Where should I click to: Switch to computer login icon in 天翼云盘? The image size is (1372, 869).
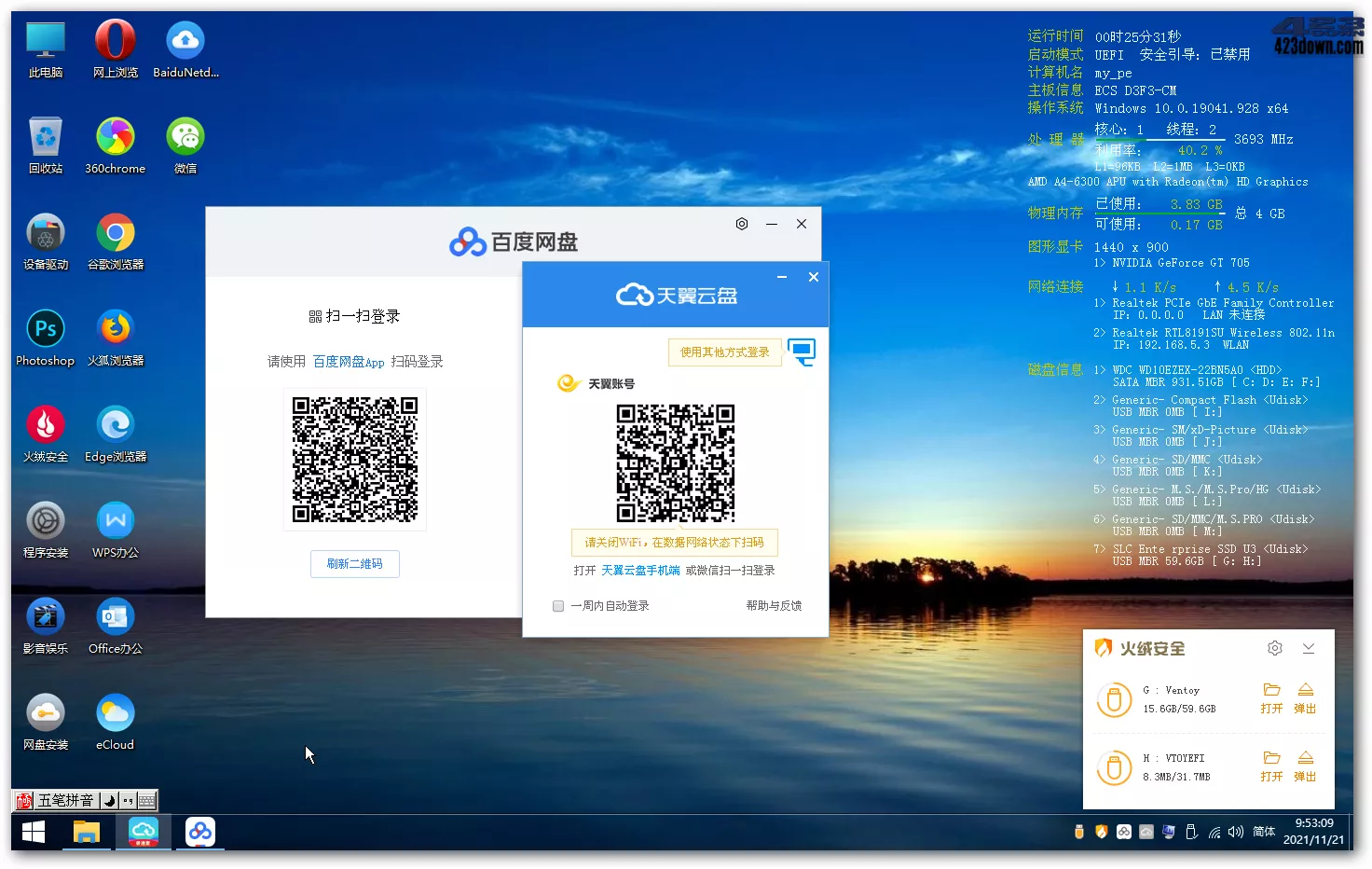pos(802,352)
